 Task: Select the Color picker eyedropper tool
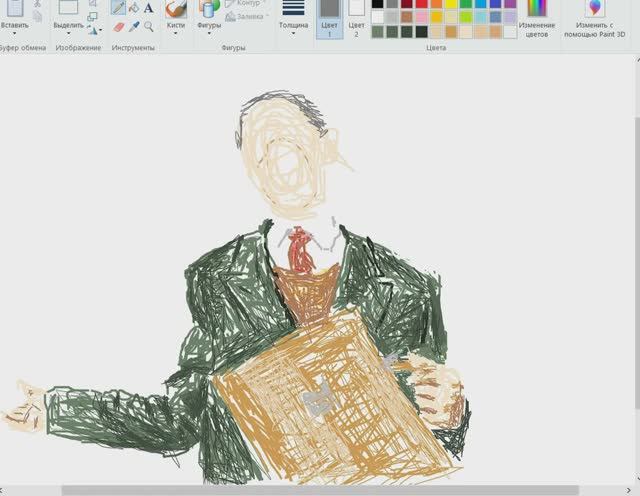point(134,27)
